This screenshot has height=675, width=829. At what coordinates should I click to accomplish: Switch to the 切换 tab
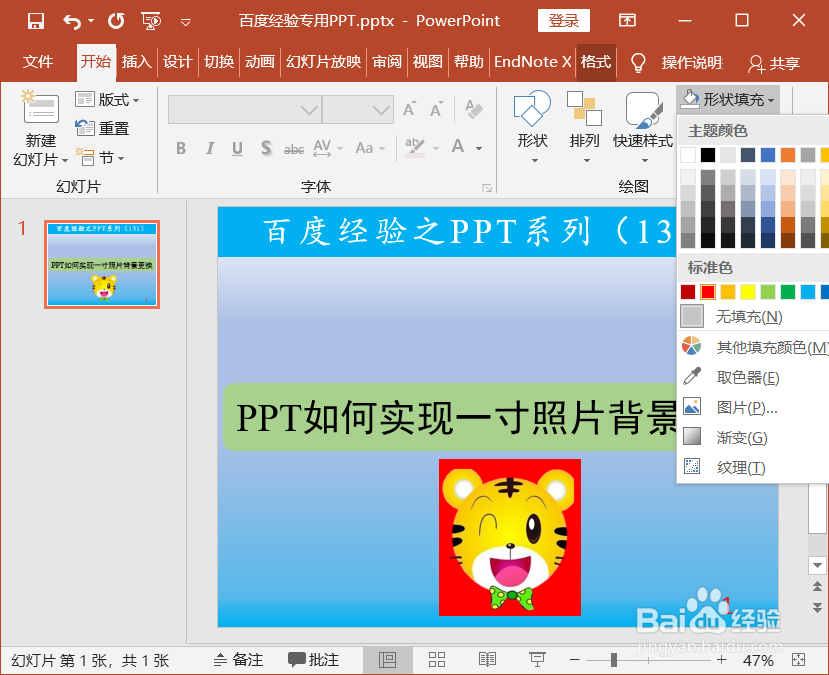[x=219, y=62]
